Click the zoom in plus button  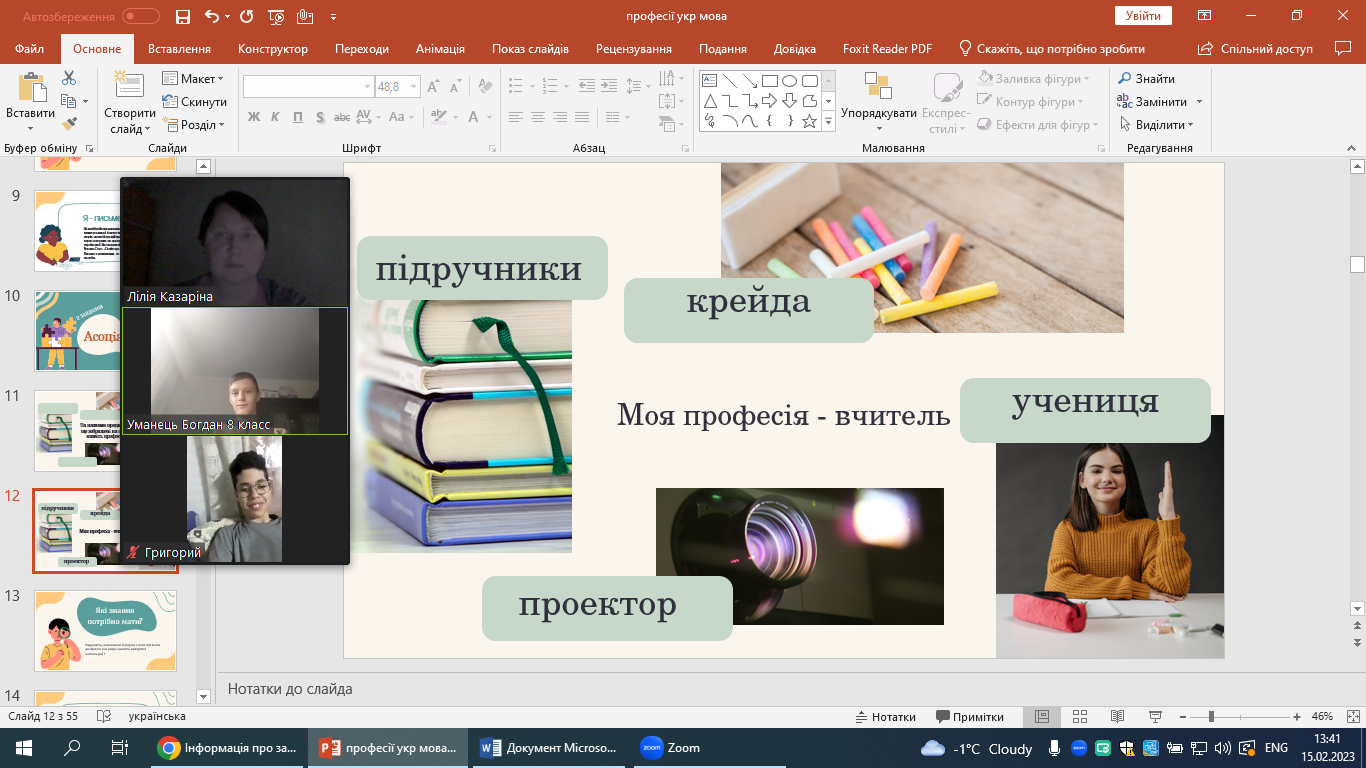(x=1297, y=717)
